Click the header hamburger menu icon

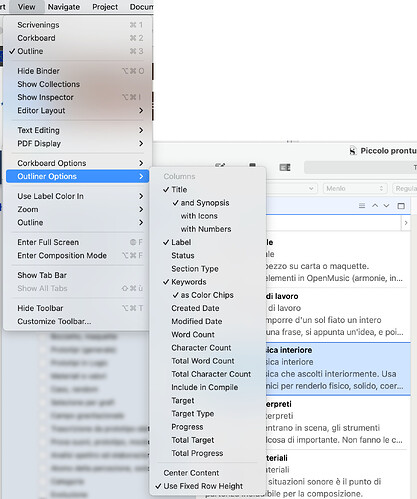(362, 206)
